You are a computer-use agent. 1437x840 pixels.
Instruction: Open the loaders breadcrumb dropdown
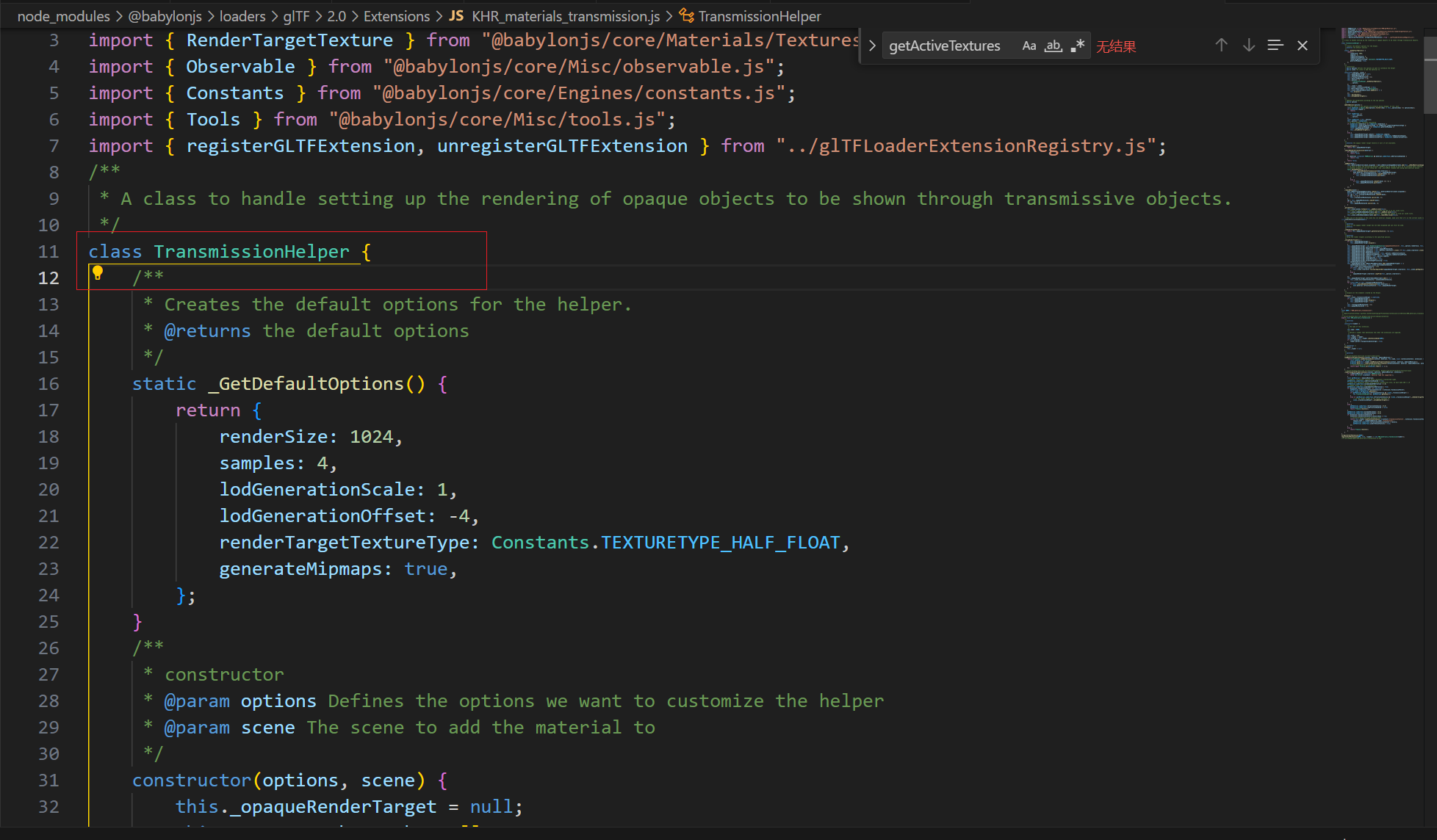click(x=242, y=15)
